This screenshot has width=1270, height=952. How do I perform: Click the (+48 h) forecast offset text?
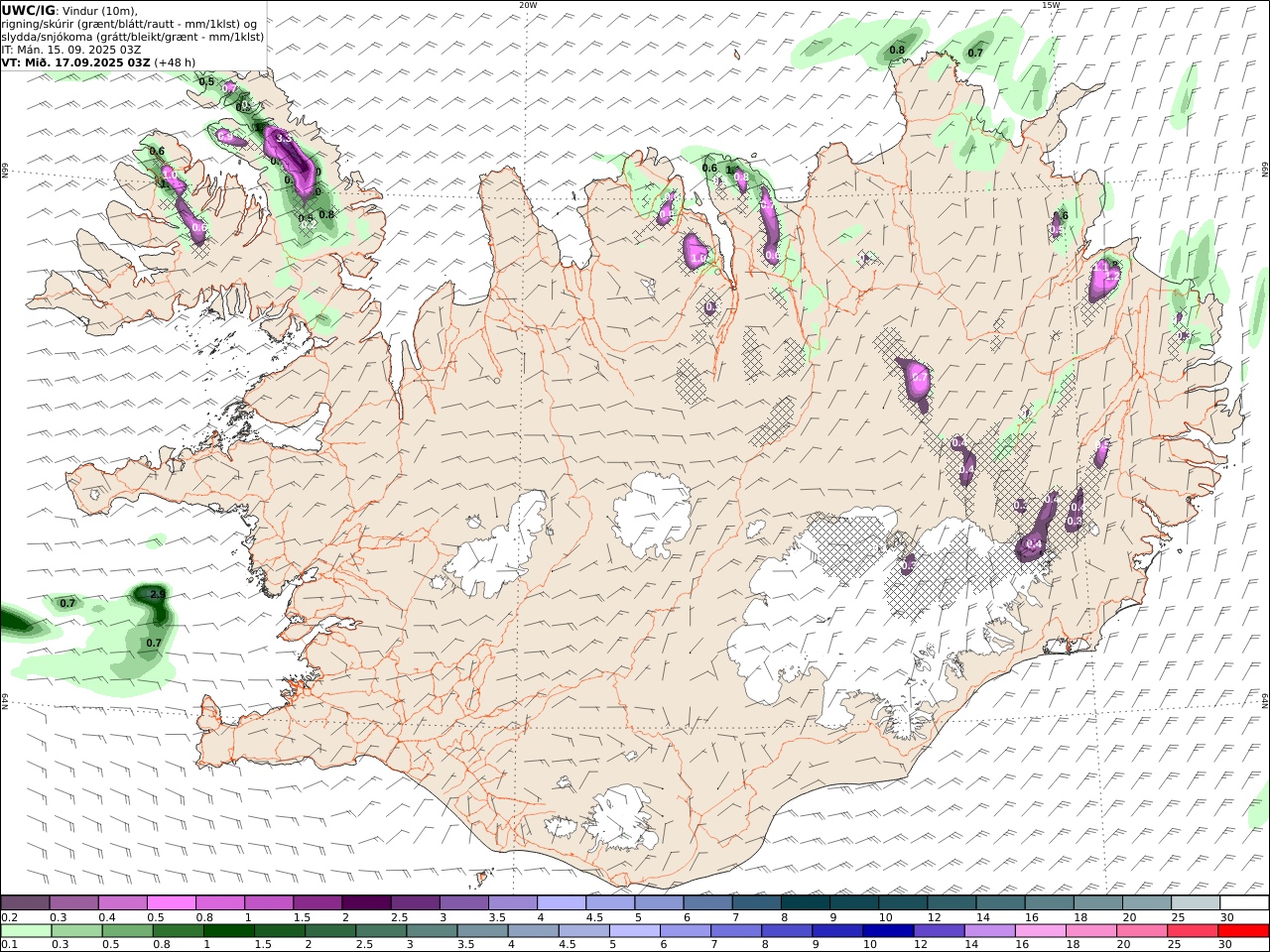175,62
